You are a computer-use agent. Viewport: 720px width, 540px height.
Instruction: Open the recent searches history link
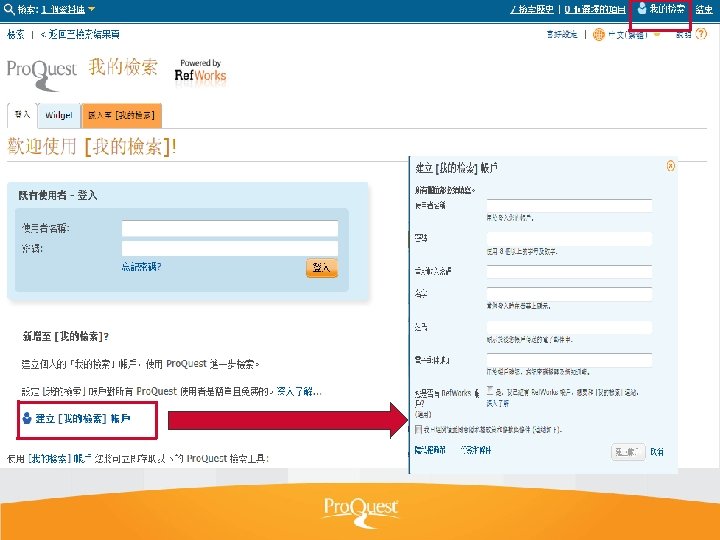click(x=532, y=9)
